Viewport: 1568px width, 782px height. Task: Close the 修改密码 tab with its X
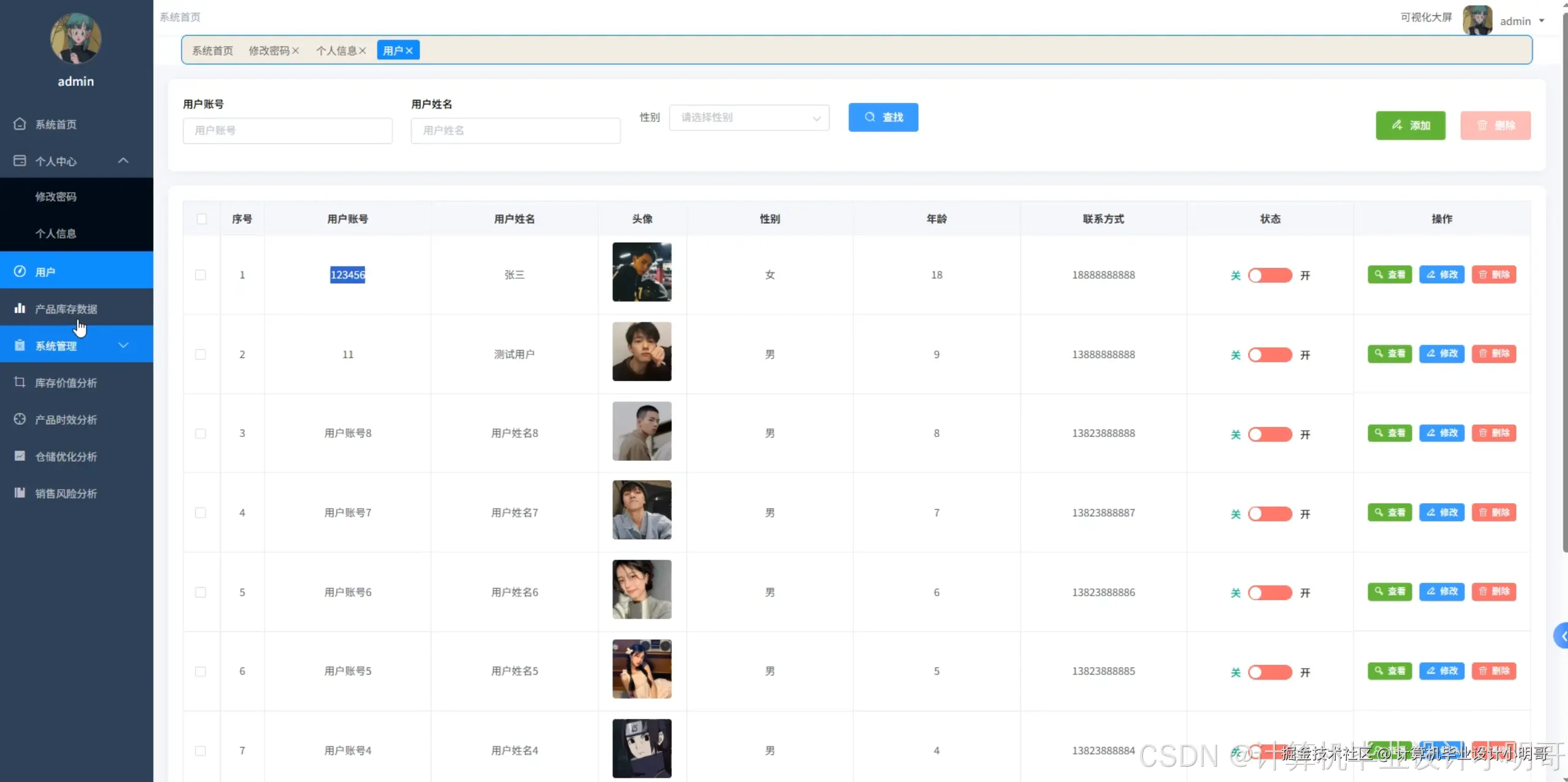296,51
